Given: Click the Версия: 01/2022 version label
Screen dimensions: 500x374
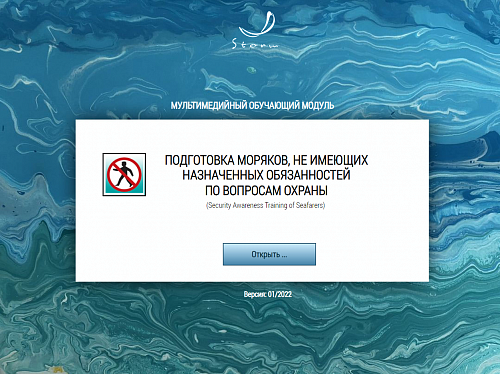Looking at the screenshot, I should click(268, 294).
